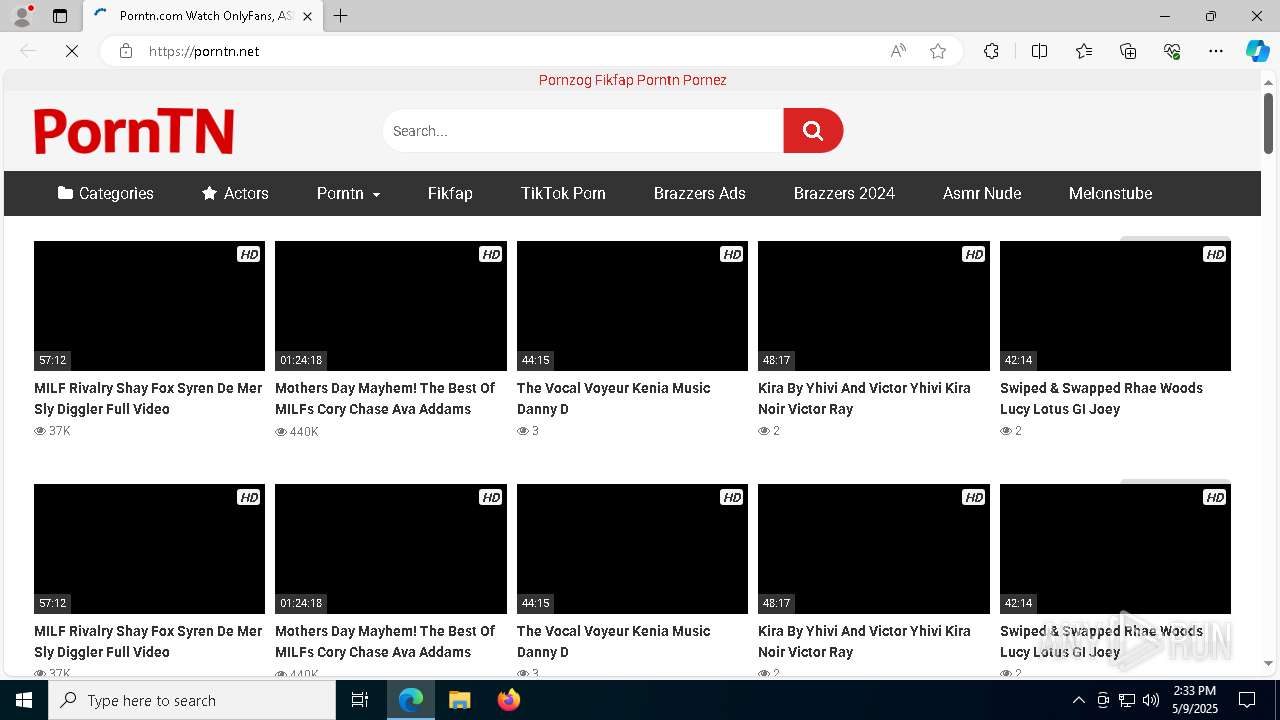Click the read aloud icon

tap(898, 51)
